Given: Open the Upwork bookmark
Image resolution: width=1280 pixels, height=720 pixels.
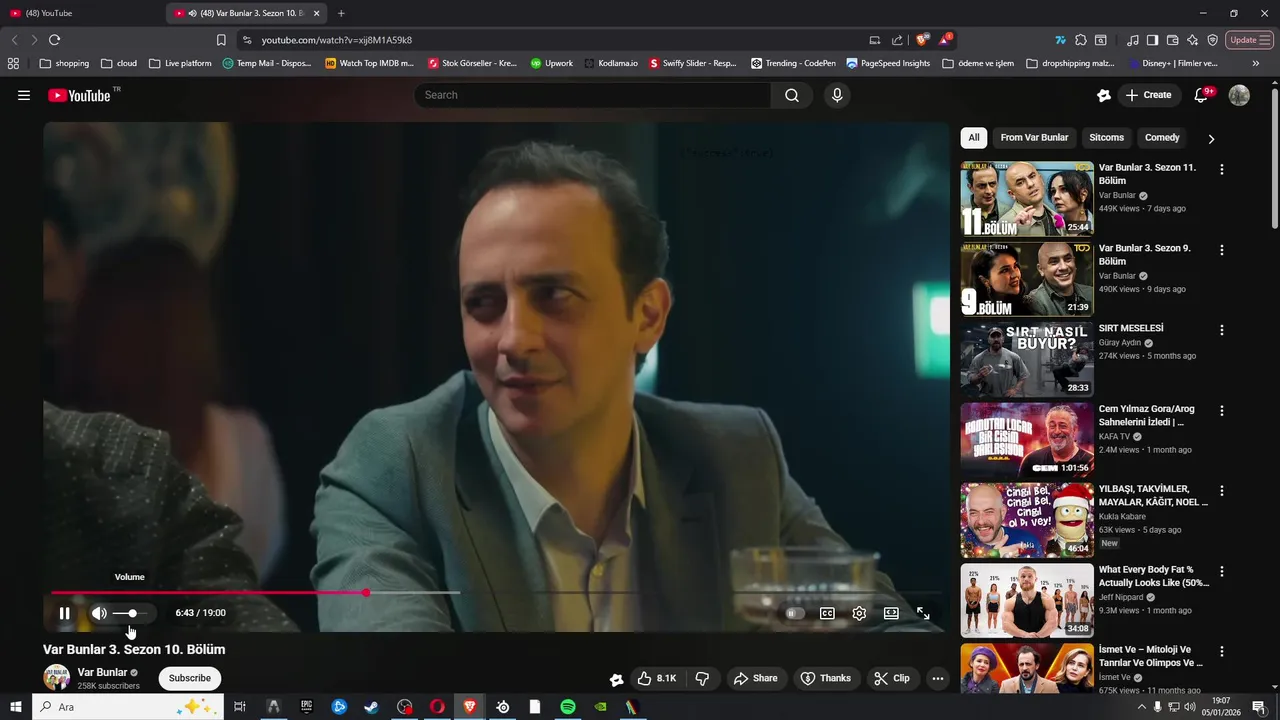Looking at the screenshot, I should 552,63.
